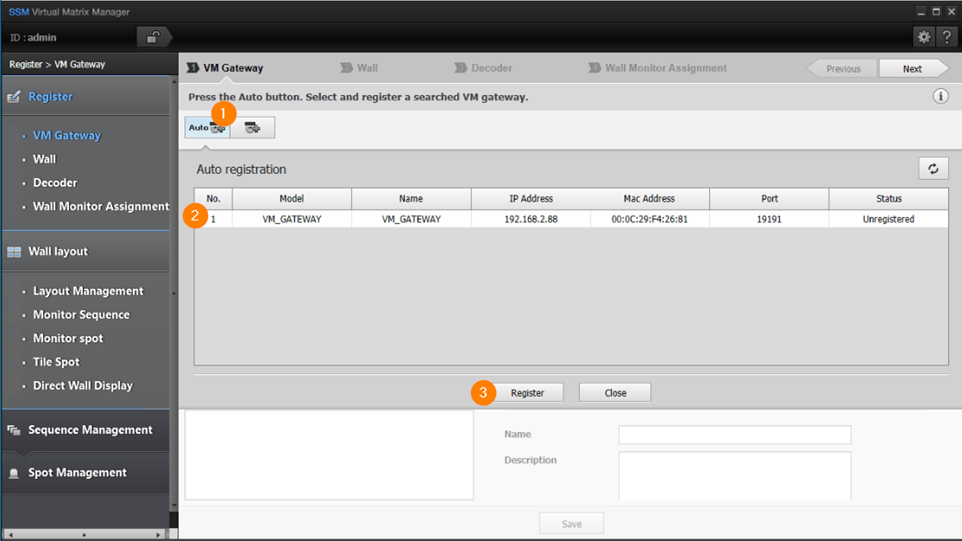Click the Wall layout grid icon
962x541 pixels.
13,252
